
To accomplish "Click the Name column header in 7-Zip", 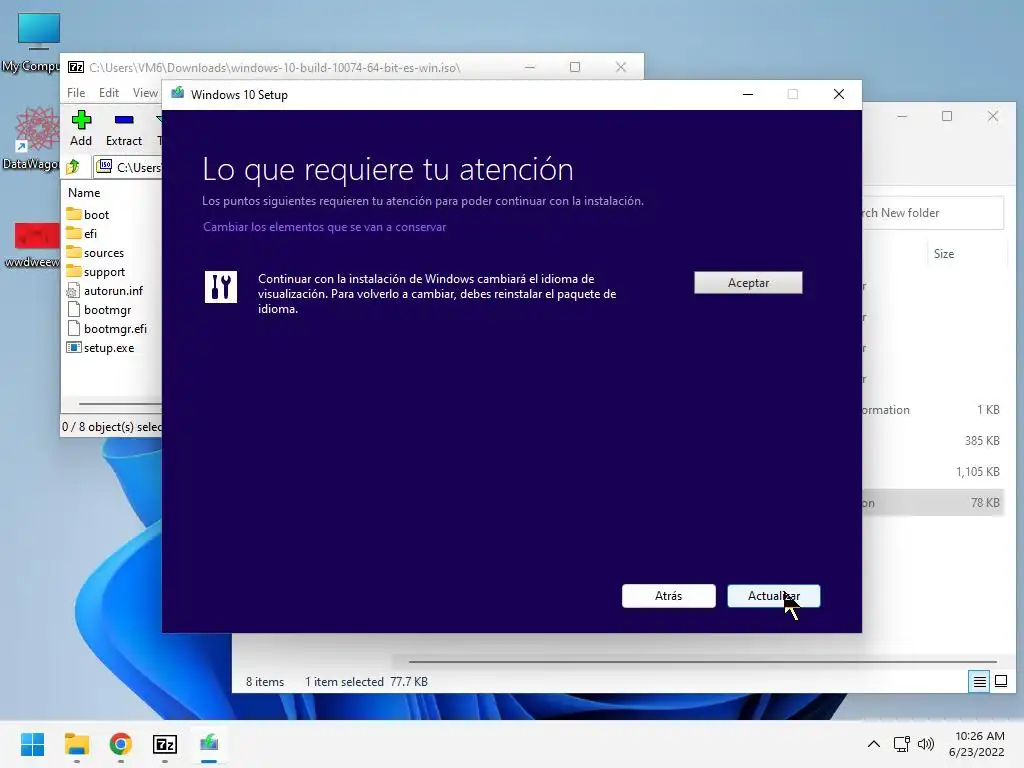I will pyautogui.click(x=84, y=193).
